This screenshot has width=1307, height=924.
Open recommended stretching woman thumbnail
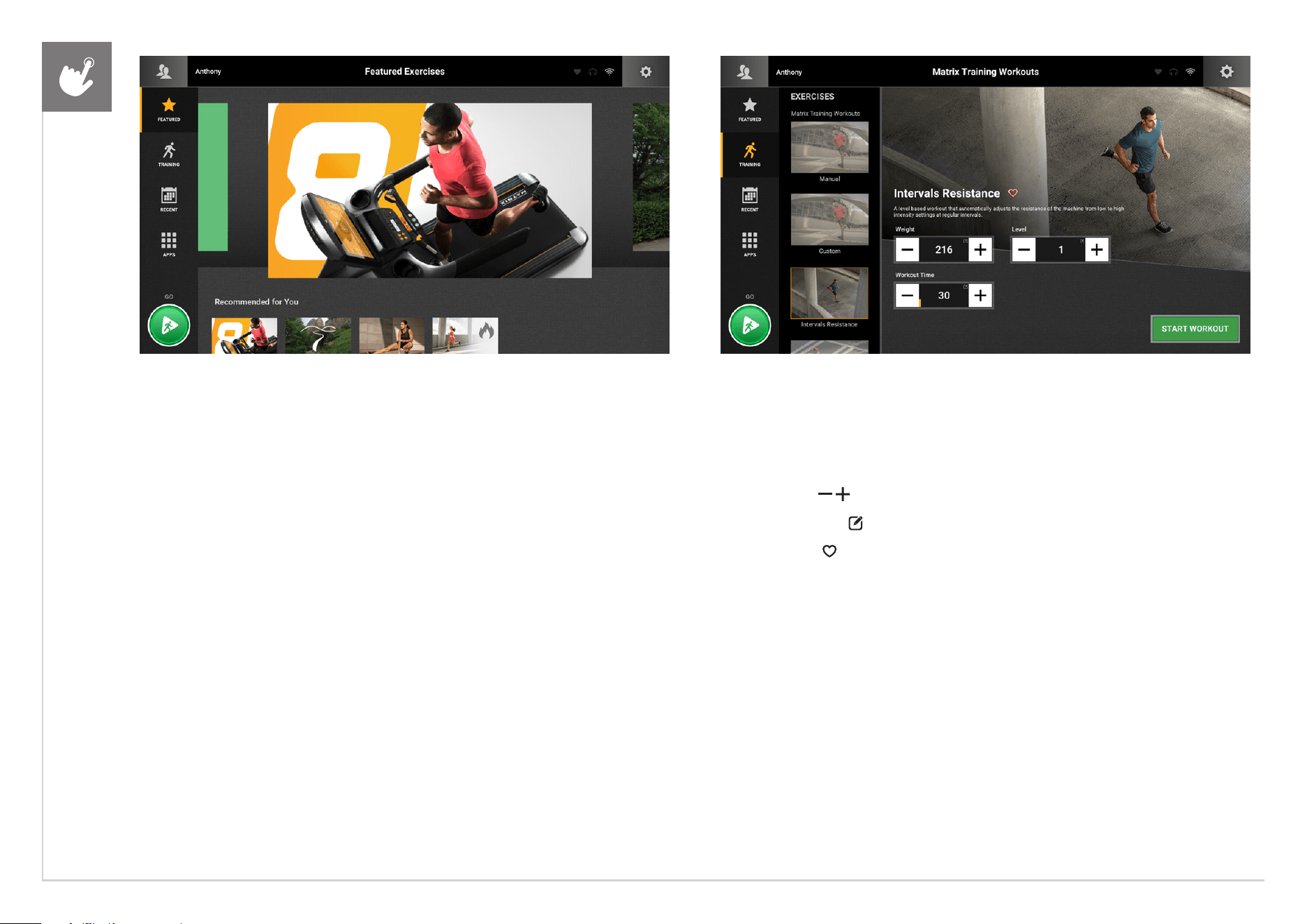tap(392, 336)
